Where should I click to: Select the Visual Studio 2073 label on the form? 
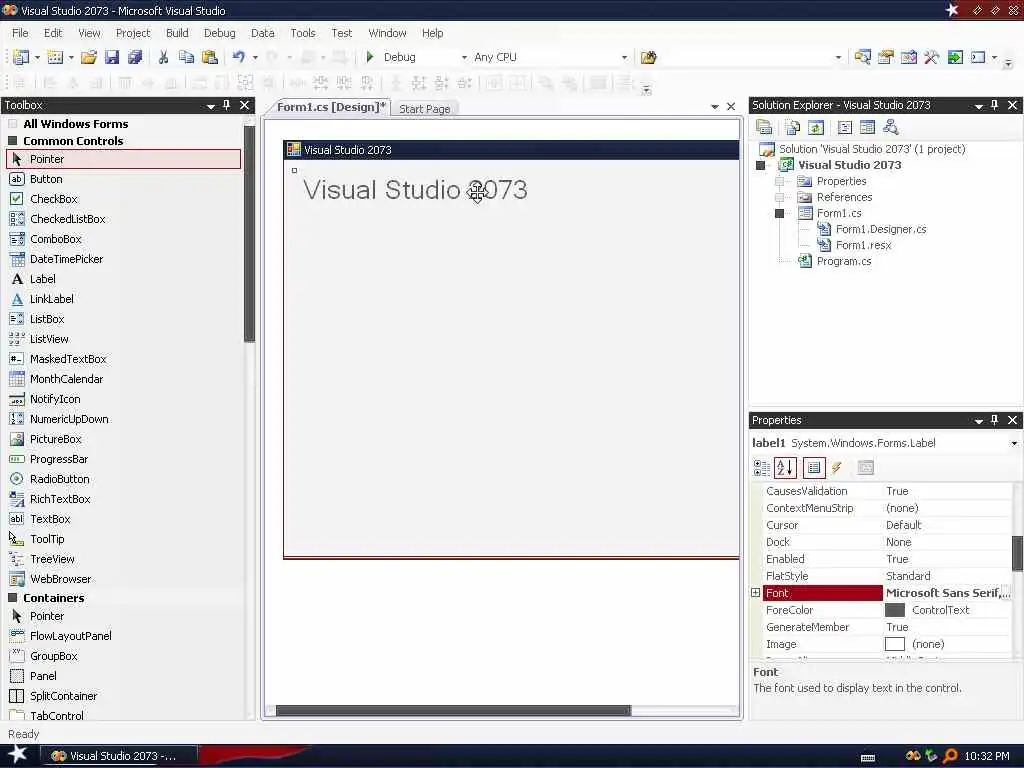point(415,190)
